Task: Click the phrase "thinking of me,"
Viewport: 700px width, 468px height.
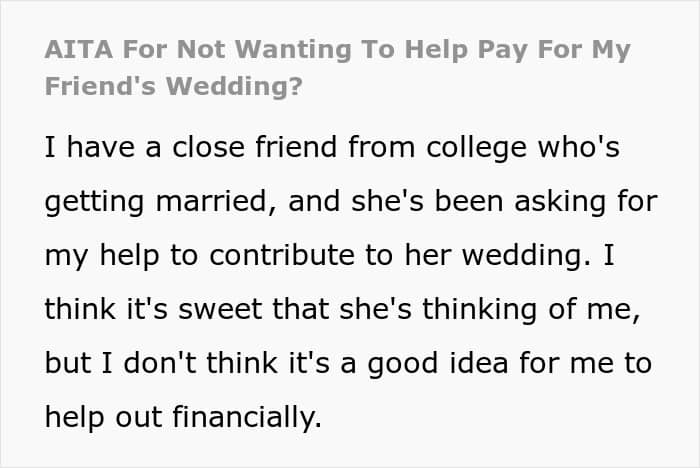Action: tap(531, 309)
